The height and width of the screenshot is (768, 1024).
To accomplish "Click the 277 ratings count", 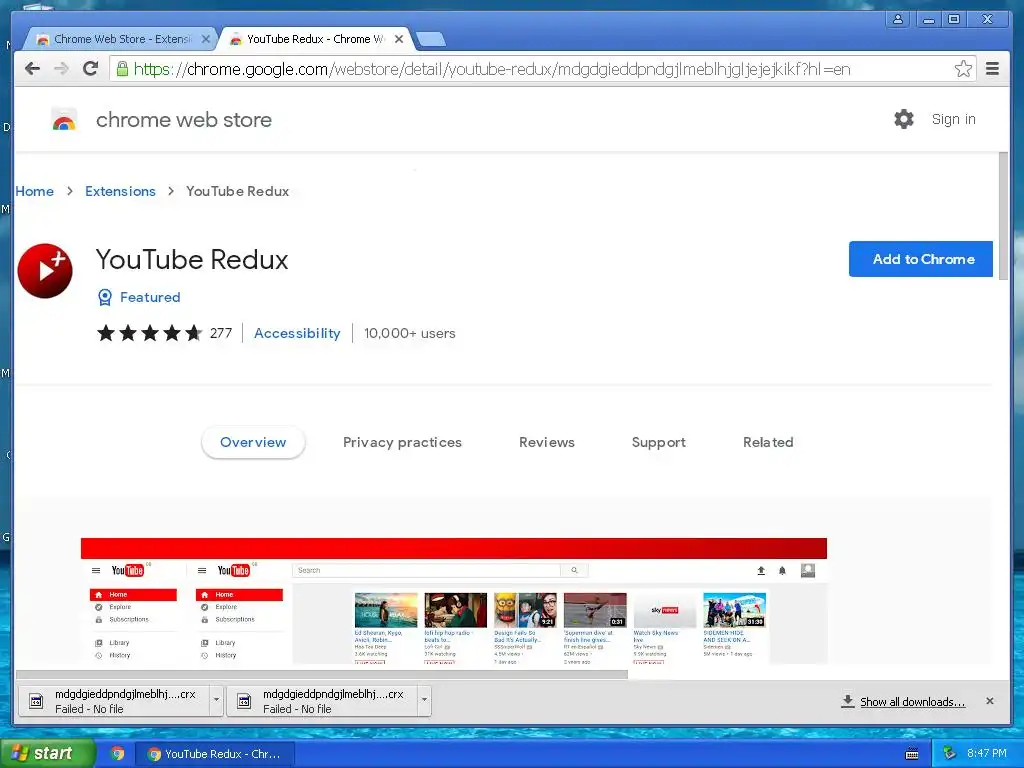I will [x=221, y=333].
